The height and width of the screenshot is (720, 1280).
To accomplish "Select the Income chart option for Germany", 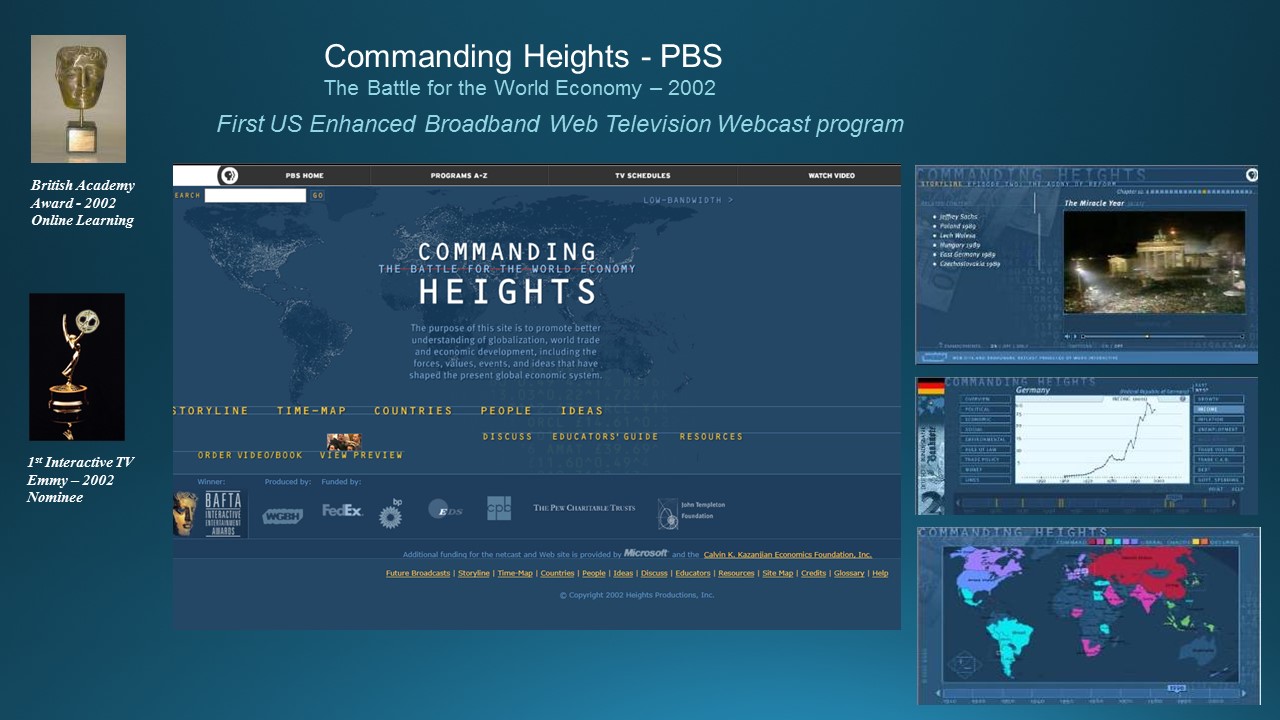I will [1219, 409].
